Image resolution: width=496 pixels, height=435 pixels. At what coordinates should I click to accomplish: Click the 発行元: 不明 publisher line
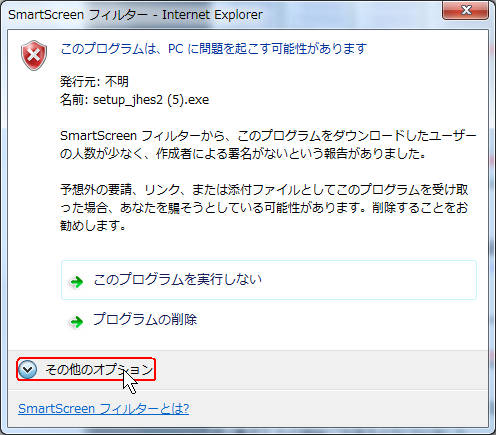point(94,81)
